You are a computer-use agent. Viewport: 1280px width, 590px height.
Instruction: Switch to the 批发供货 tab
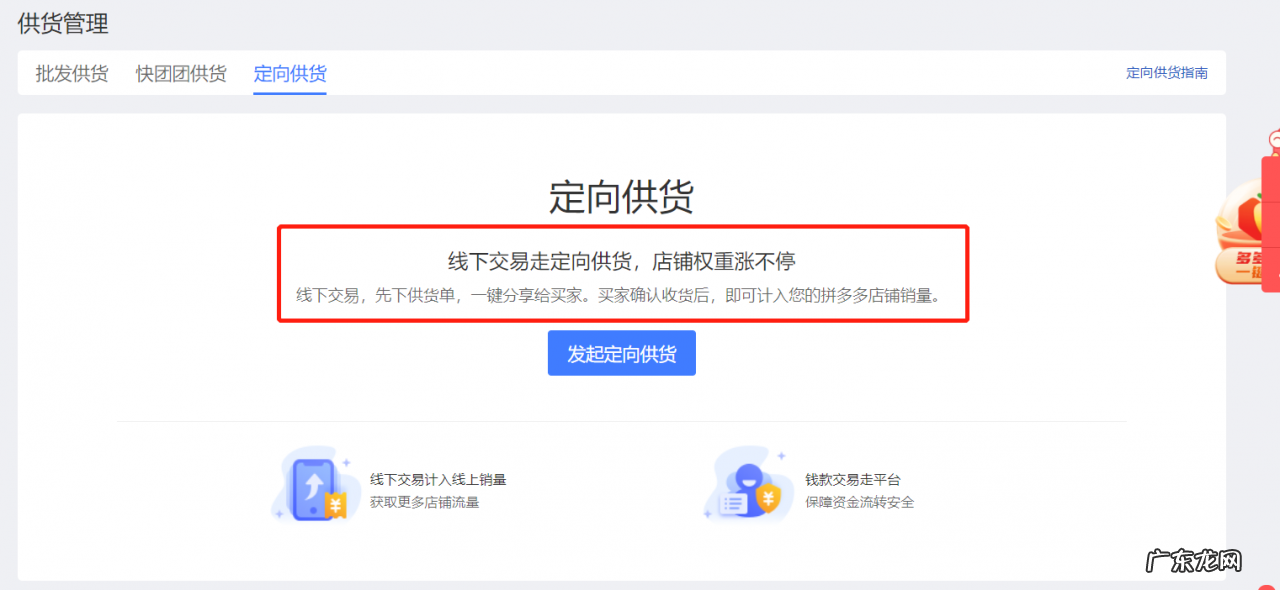coord(70,73)
